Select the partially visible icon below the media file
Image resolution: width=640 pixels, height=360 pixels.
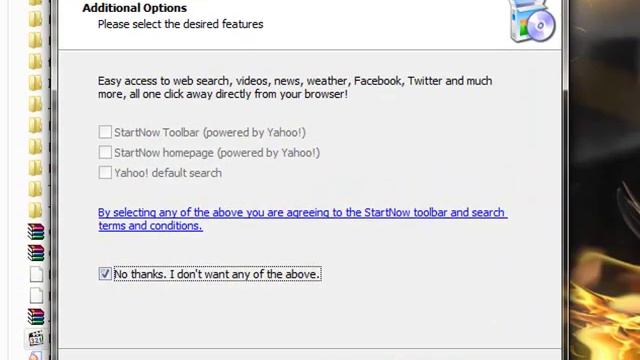(36, 356)
